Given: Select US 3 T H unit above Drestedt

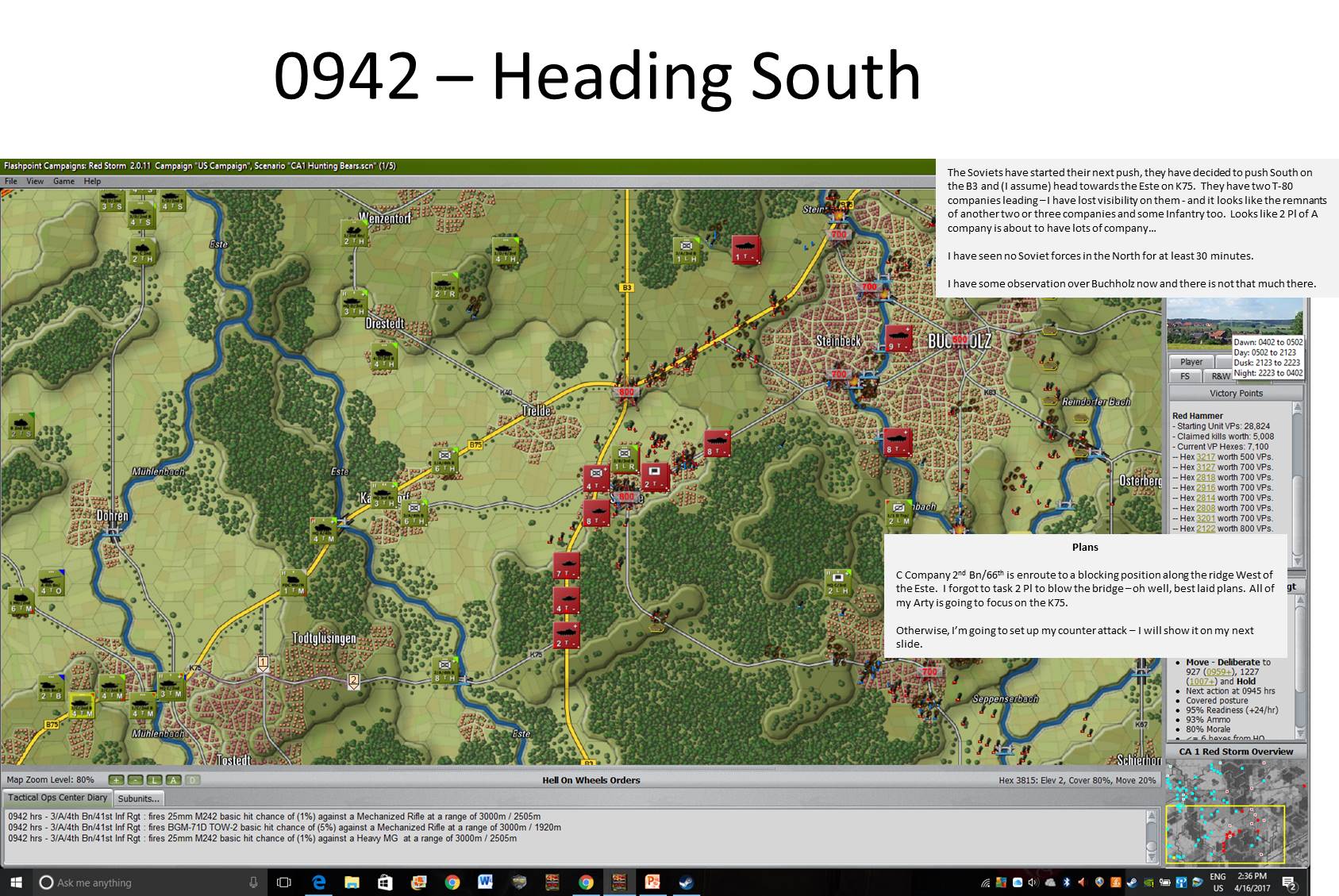Looking at the screenshot, I should point(354,302).
